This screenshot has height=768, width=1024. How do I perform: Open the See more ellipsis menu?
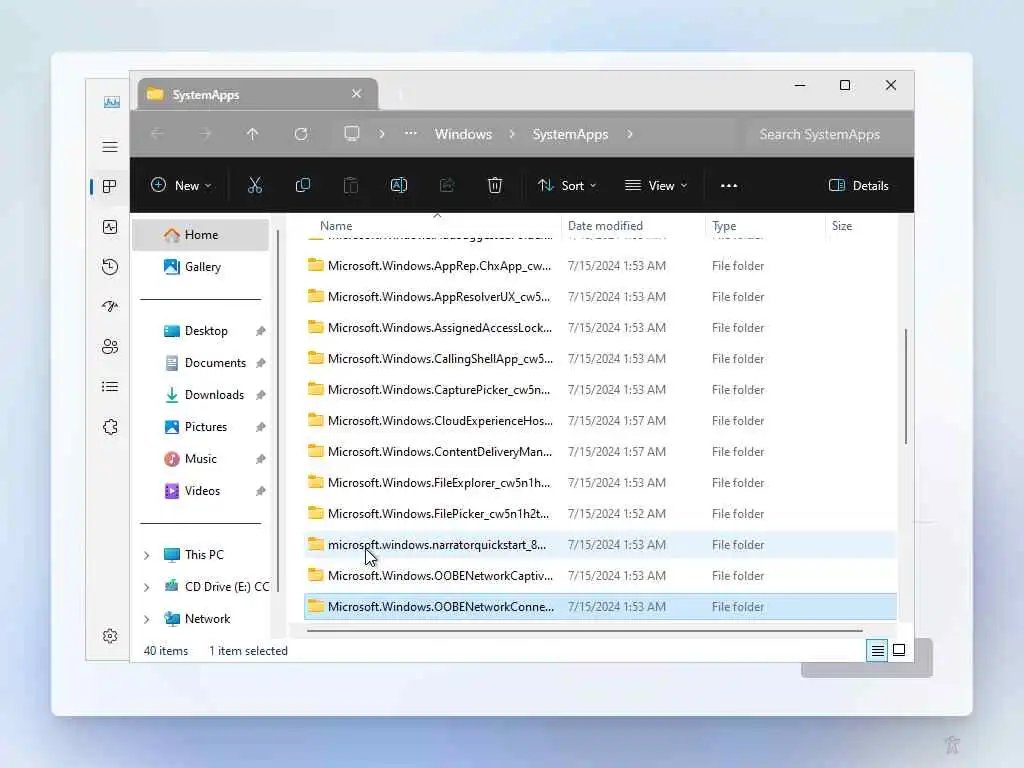pyautogui.click(x=729, y=185)
